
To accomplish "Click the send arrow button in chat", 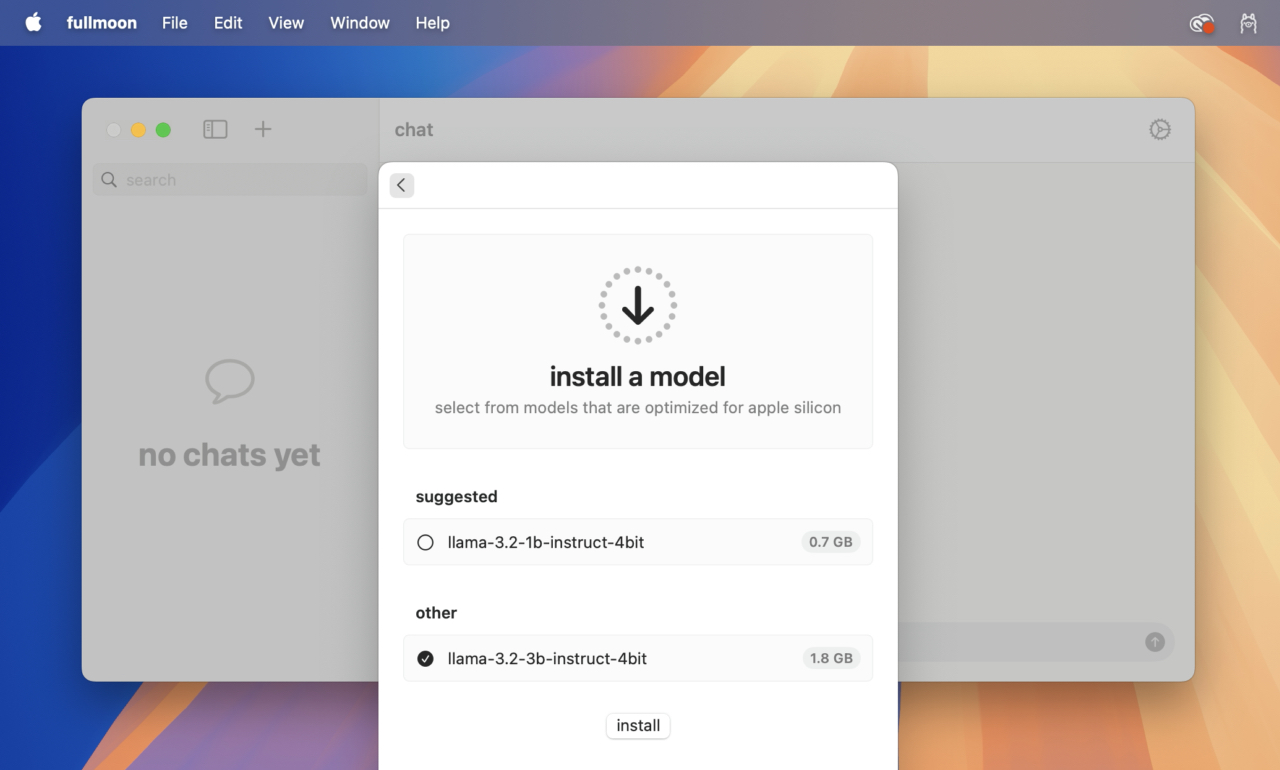I will 1155,642.
